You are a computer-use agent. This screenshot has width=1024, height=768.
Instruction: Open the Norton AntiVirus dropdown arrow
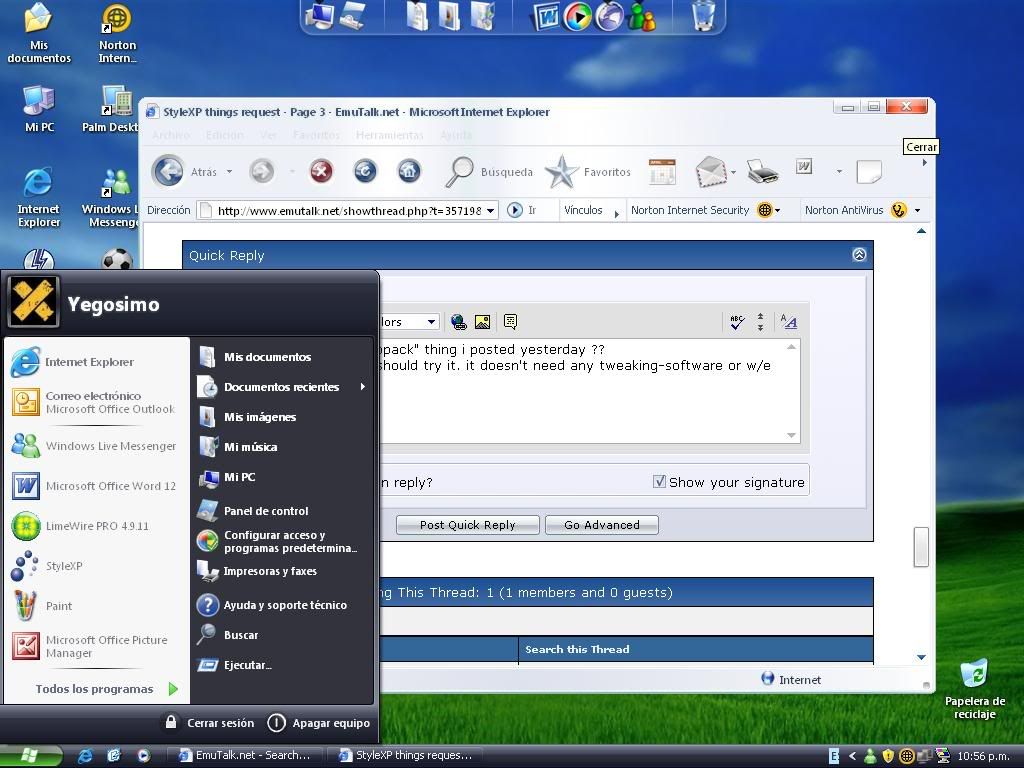(918, 210)
